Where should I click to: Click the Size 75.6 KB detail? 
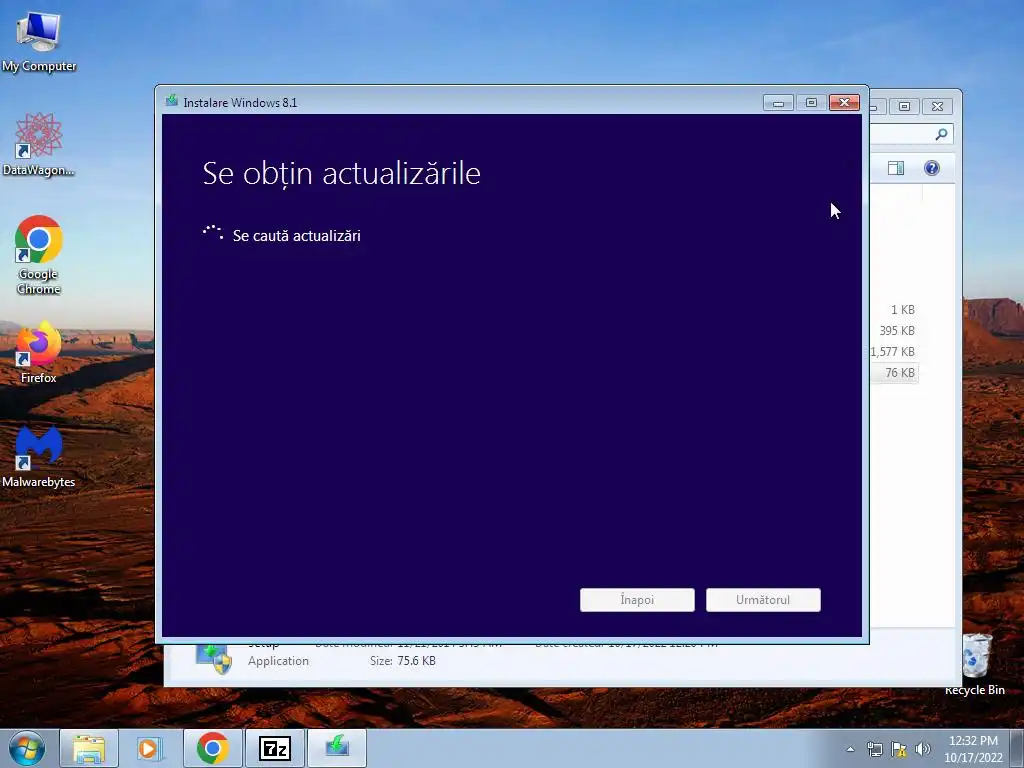click(402, 661)
